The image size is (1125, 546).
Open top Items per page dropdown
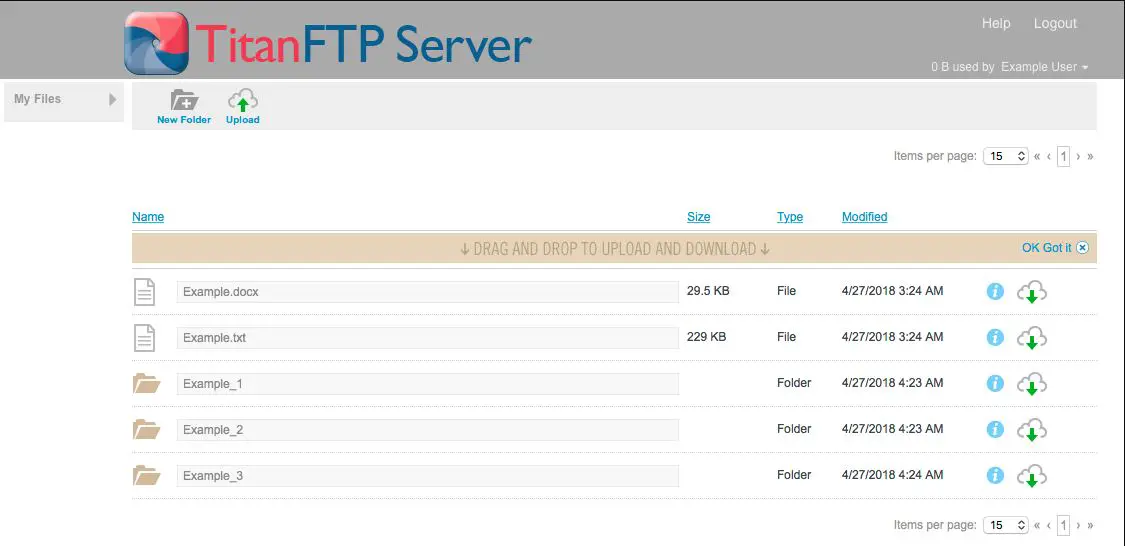click(x=1006, y=156)
